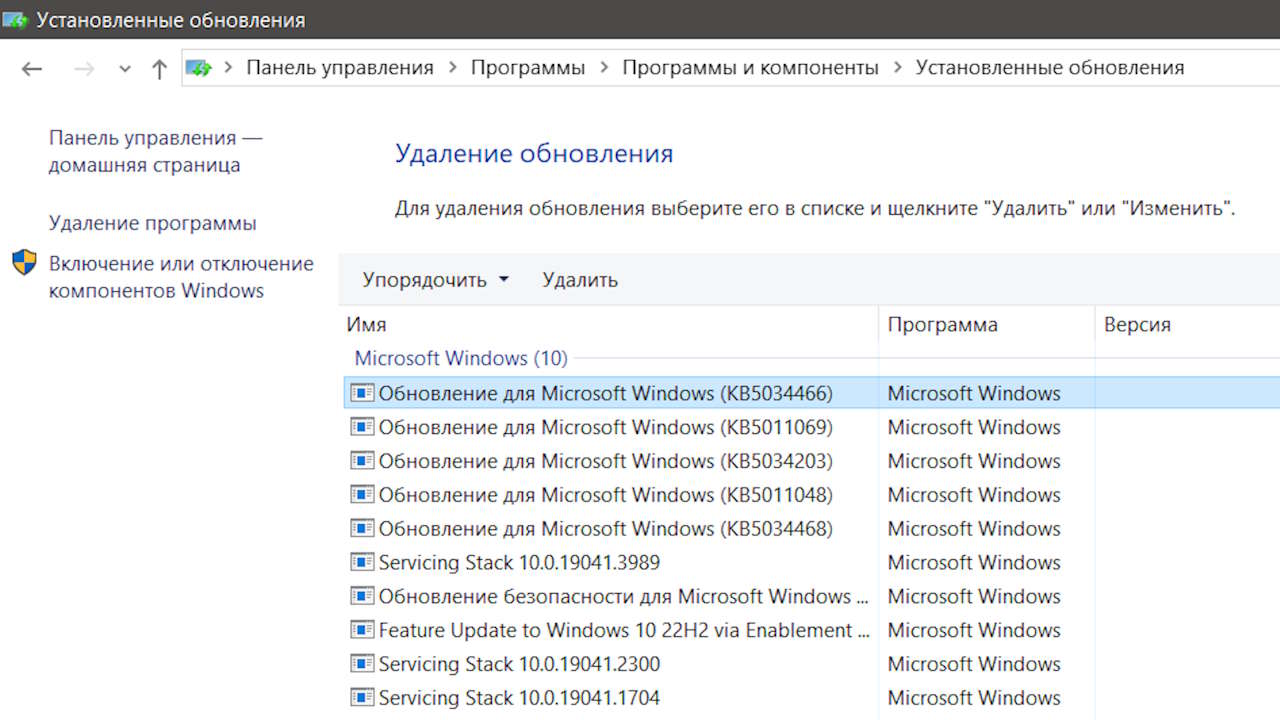
Task: Collapse the Microsoft Windows (10) group header
Action: point(461,358)
